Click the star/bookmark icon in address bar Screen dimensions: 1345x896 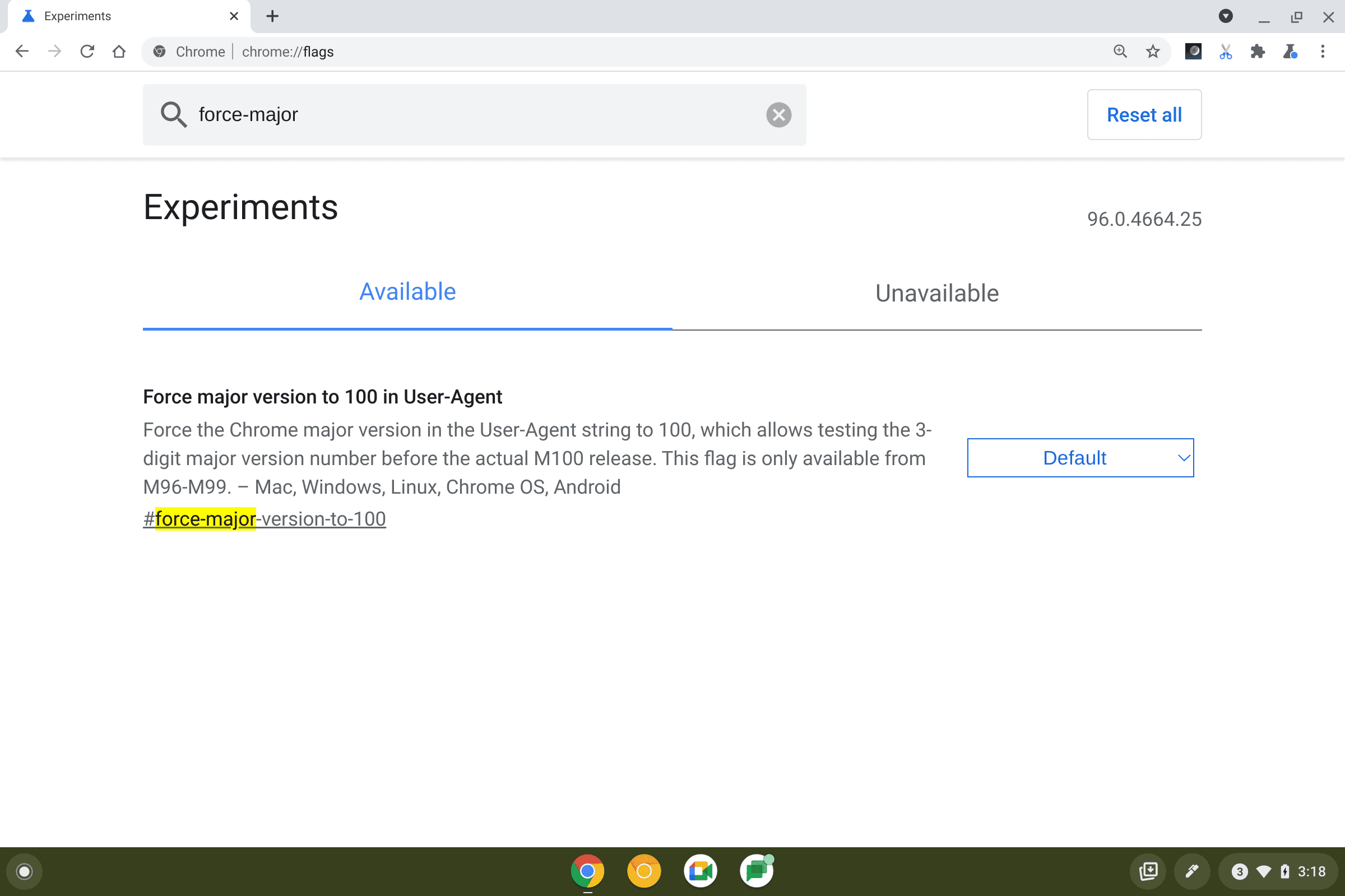coord(1151,52)
